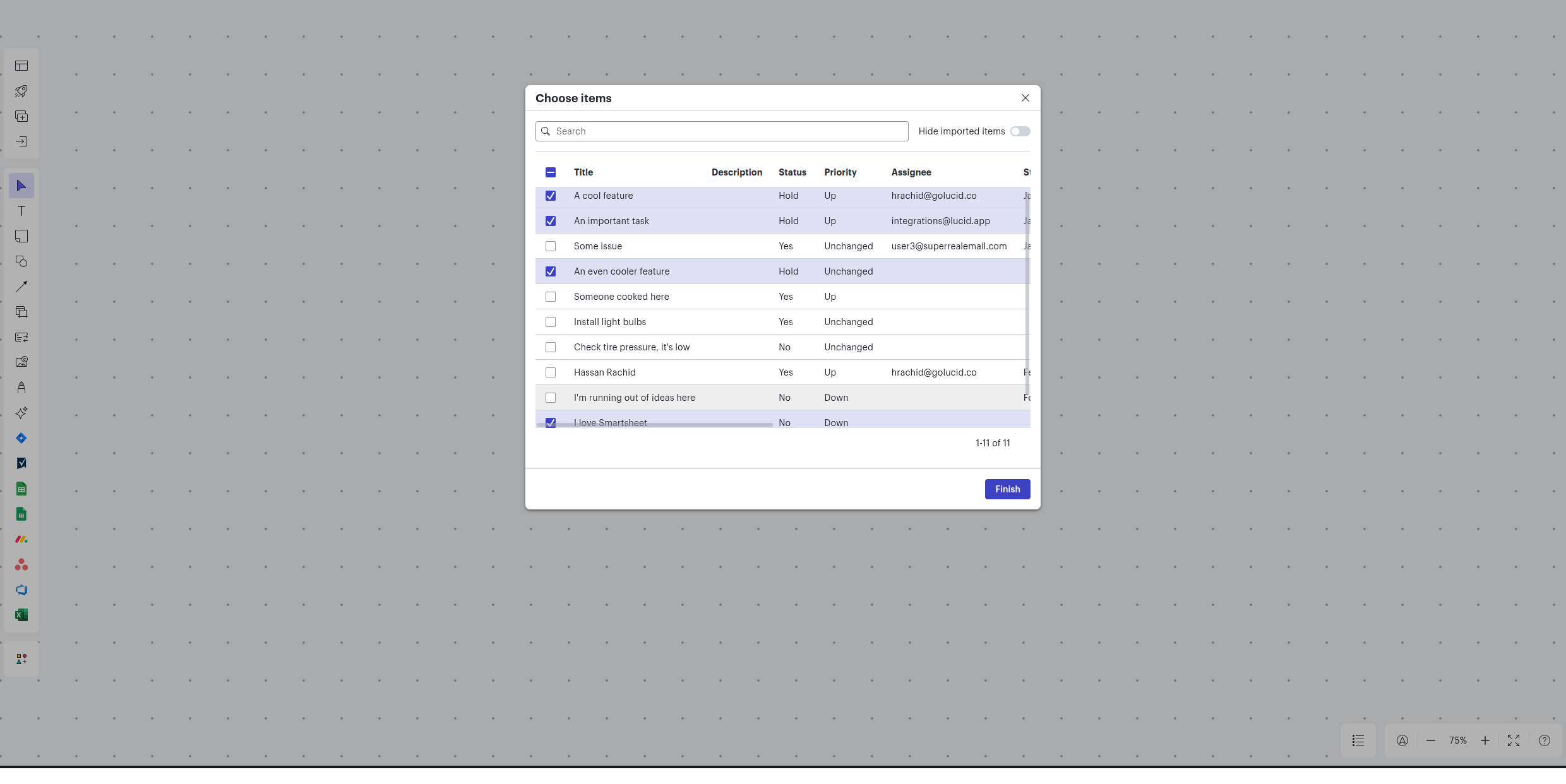Toggle the Hide imported items switch
Viewport: 1566px width, 784px height.
[1020, 131]
